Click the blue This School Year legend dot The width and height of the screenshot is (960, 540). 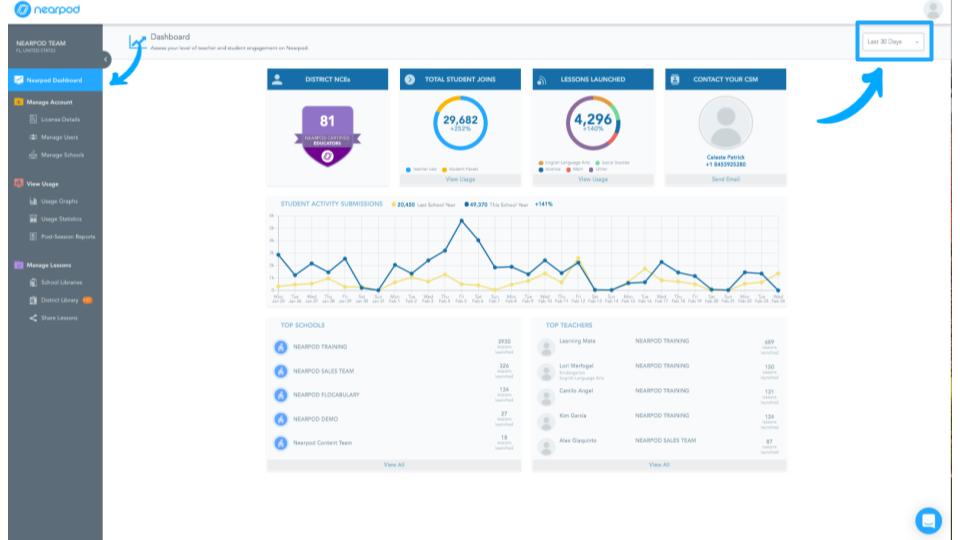tap(467, 204)
